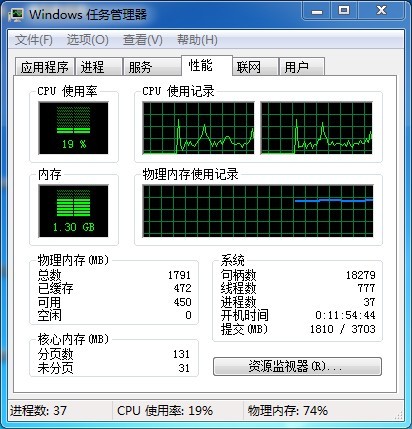
Task: Open the 查看(V) menu
Action: click(143, 40)
